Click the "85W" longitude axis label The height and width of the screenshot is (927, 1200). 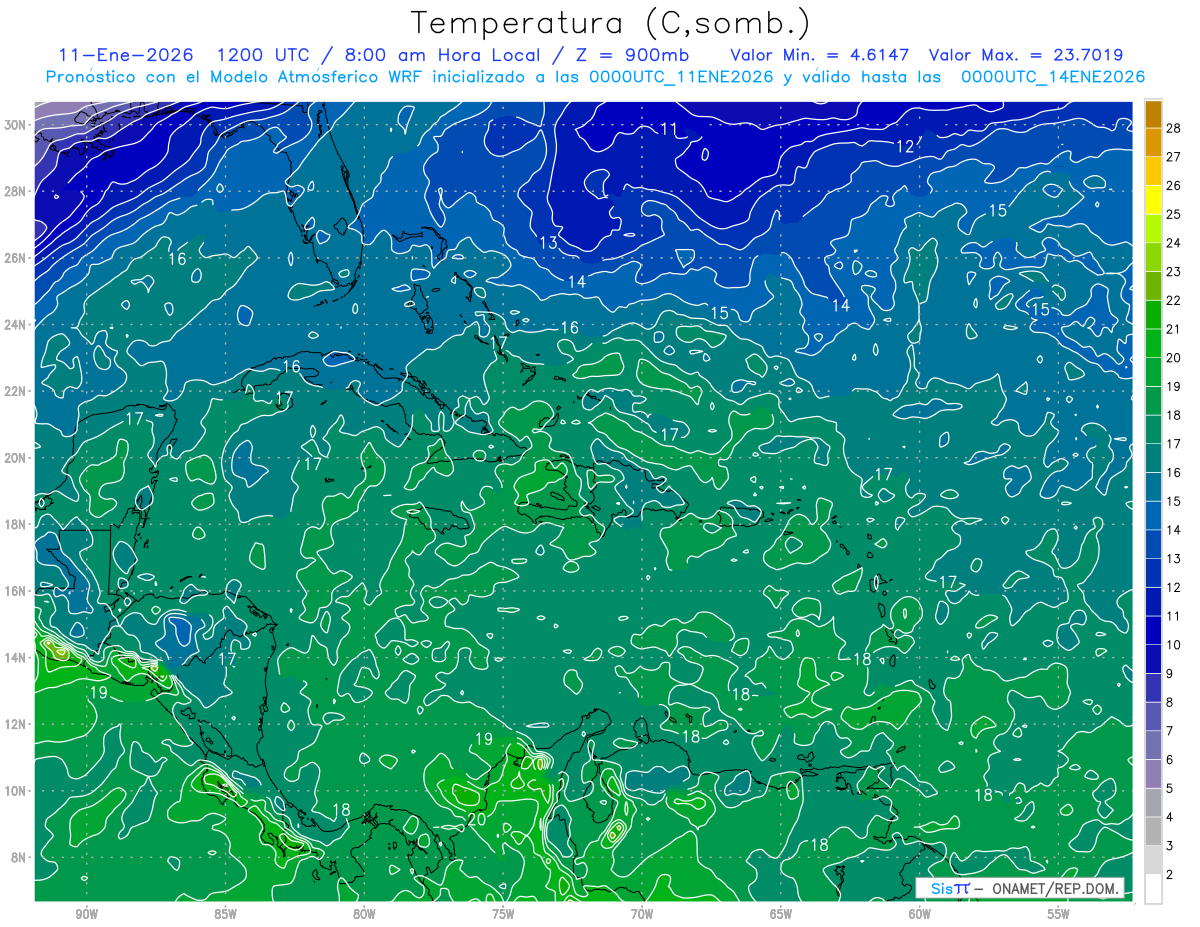[225, 914]
